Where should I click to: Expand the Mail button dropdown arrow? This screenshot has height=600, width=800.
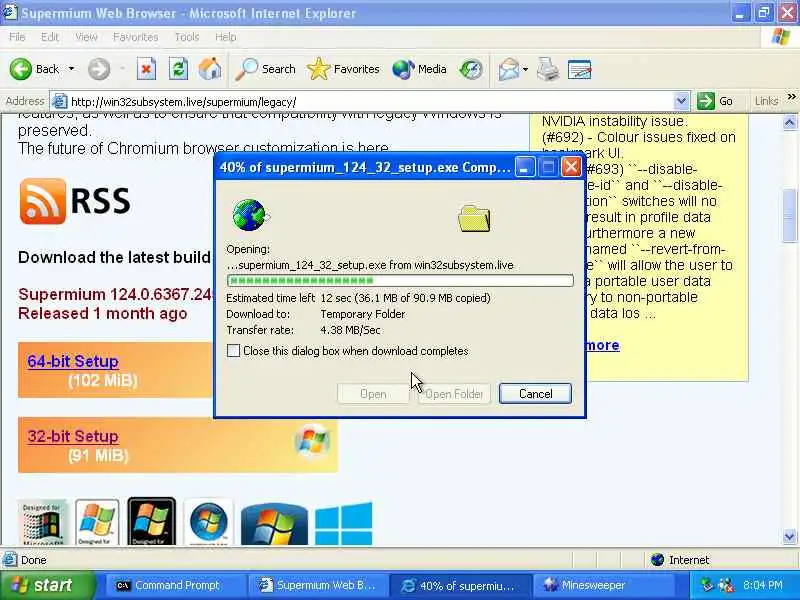pyautogui.click(x=526, y=69)
